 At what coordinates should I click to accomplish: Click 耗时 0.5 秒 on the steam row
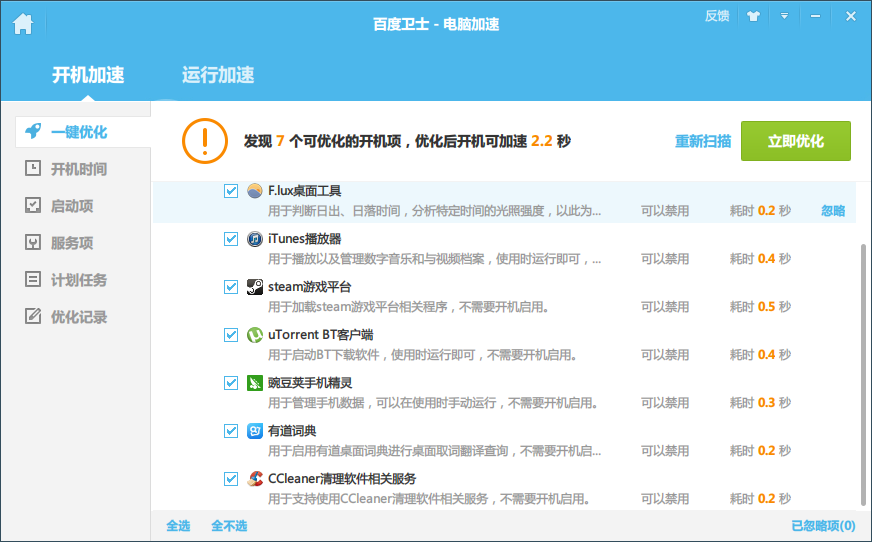(x=760, y=307)
